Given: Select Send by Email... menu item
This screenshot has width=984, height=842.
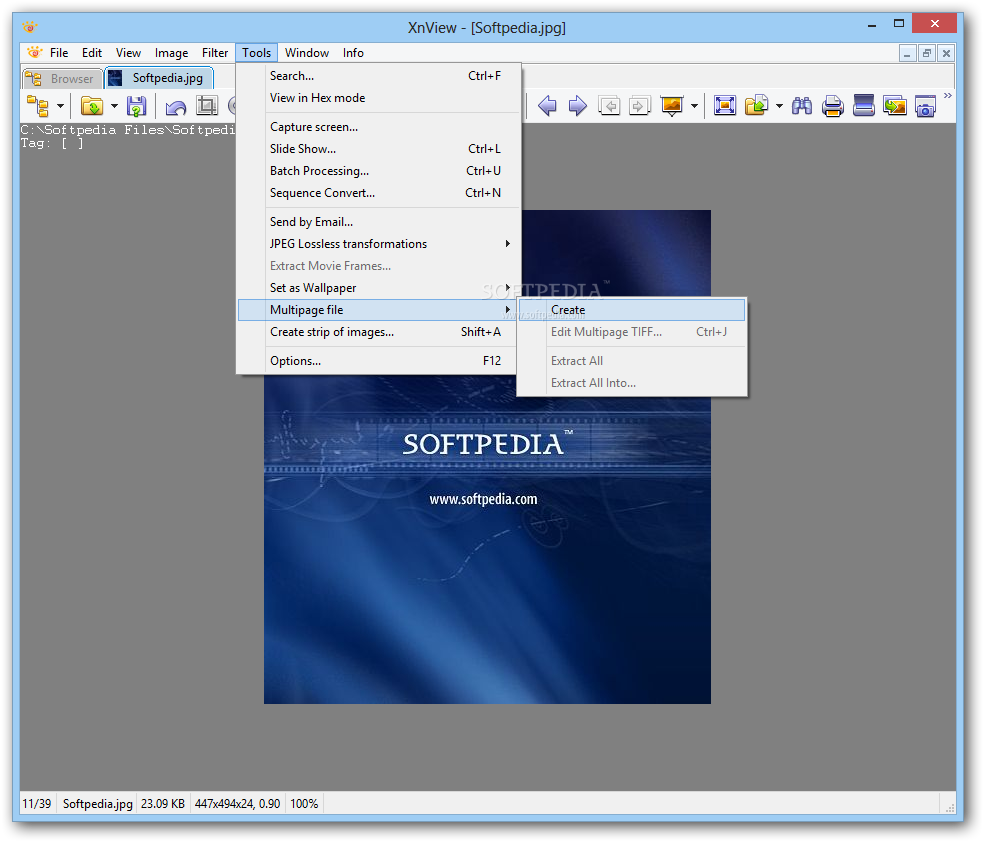Looking at the screenshot, I should (x=379, y=221).
